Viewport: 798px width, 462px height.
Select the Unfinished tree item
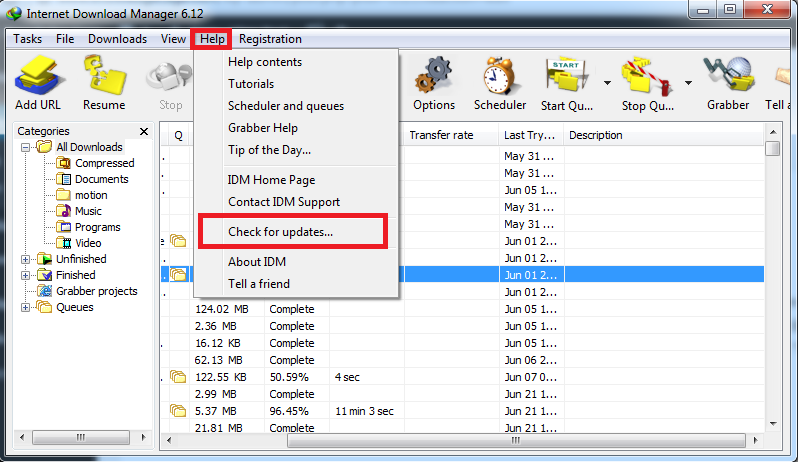tap(81, 259)
